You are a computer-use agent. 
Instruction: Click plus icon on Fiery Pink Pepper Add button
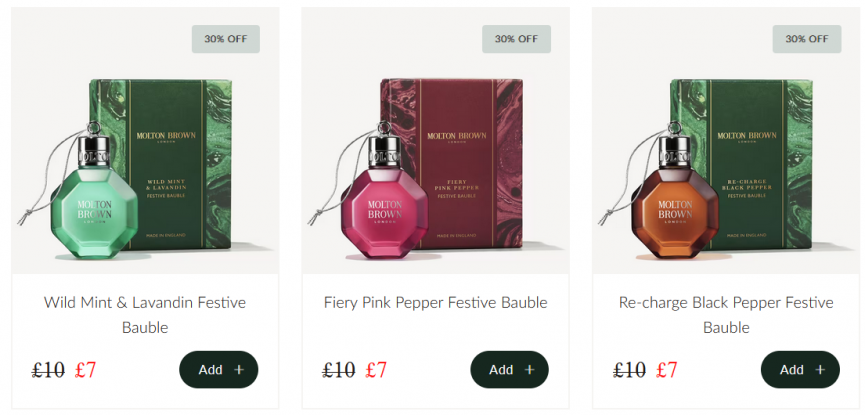(530, 370)
